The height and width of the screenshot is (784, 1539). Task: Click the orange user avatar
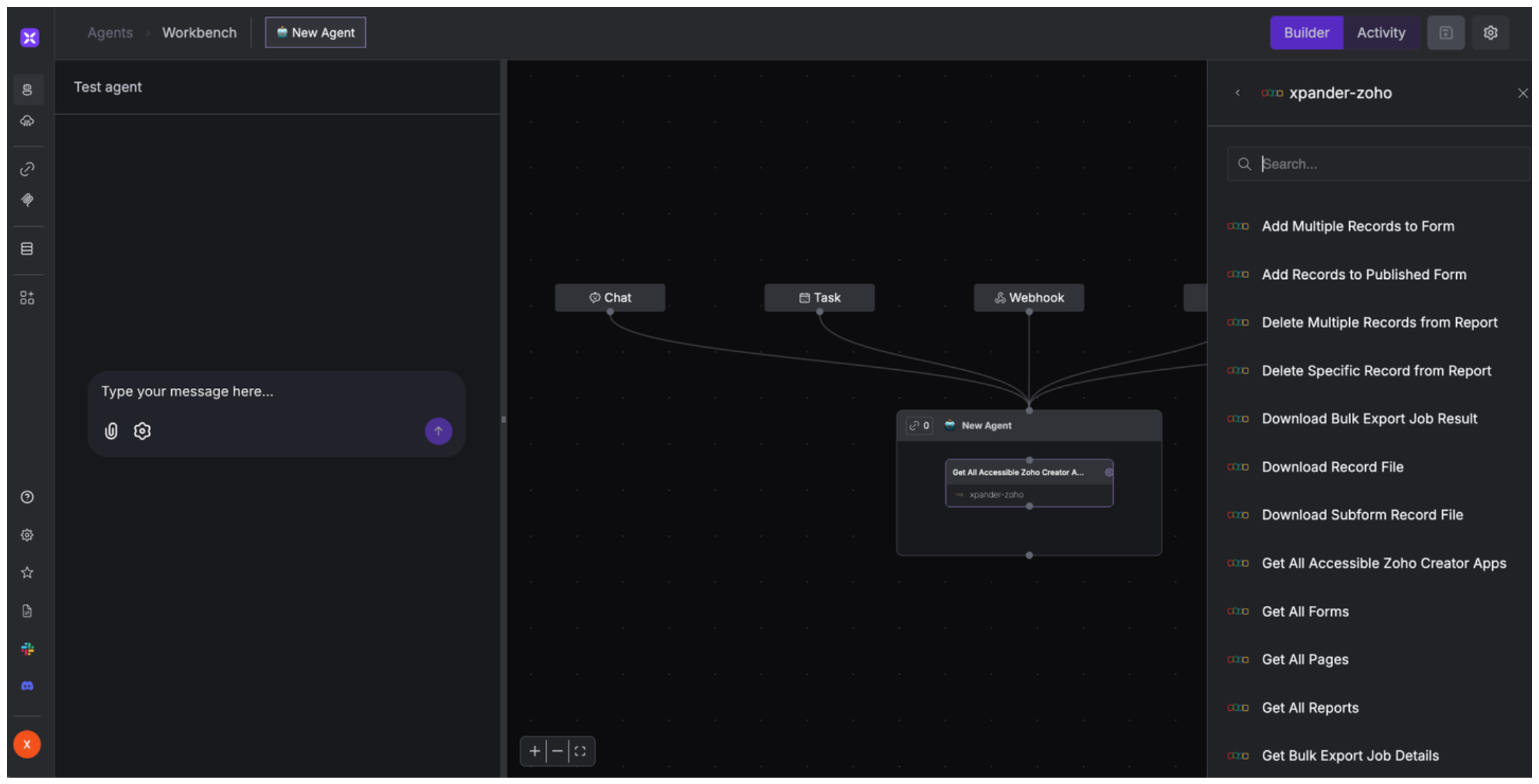click(28, 744)
